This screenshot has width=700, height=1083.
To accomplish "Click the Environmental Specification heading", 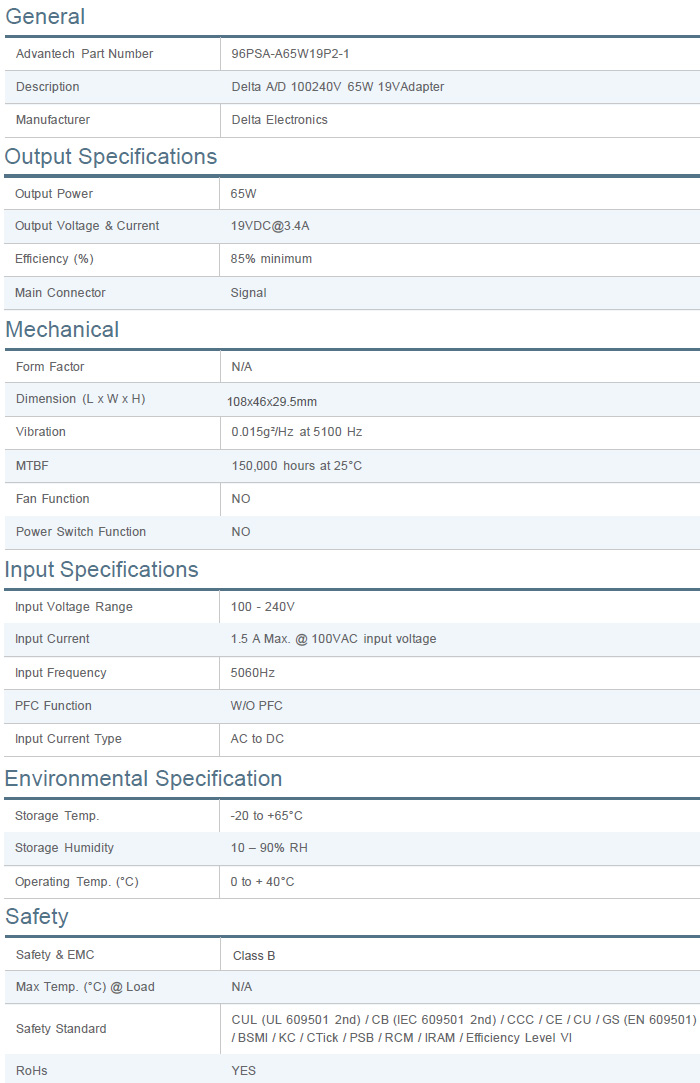I will [x=144, y=779].
